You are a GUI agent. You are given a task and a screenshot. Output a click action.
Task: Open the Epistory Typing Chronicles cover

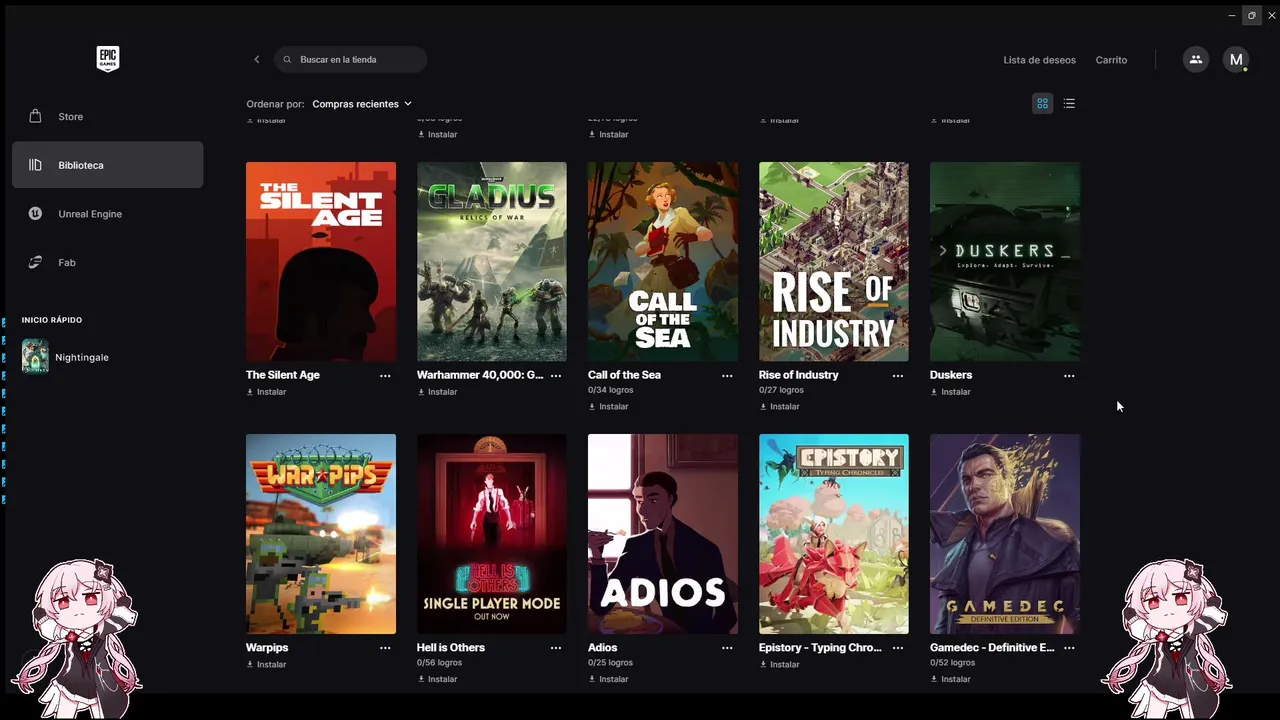point(834,534)
